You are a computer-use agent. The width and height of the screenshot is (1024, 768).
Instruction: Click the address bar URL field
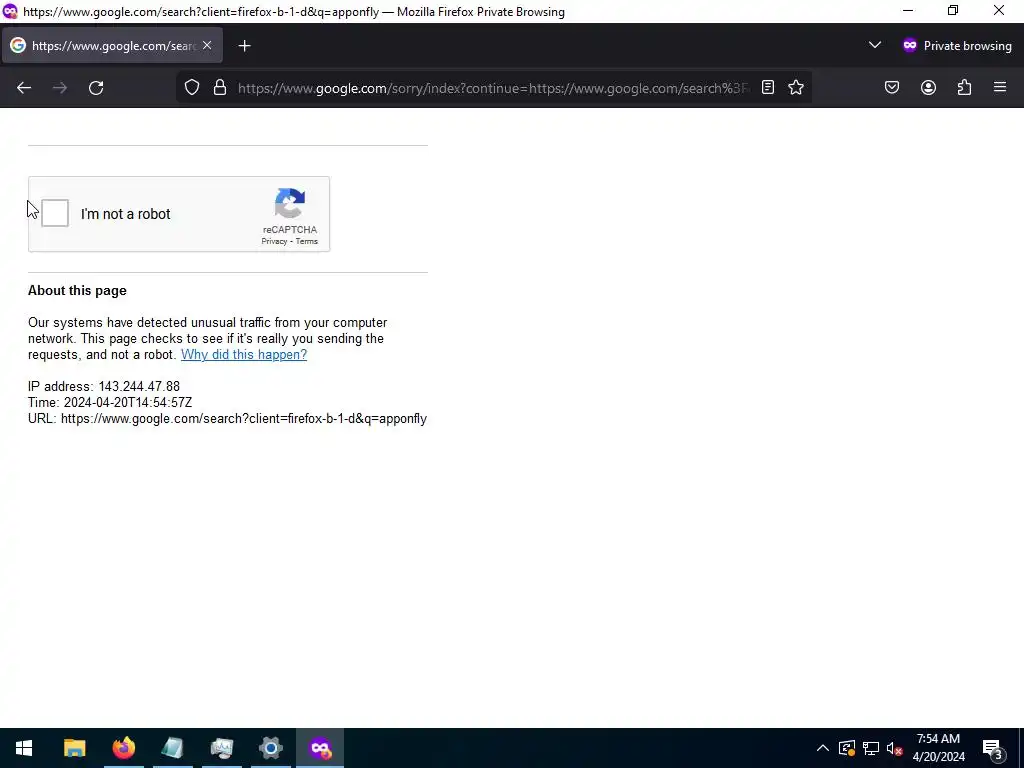[x=494, y=88]
